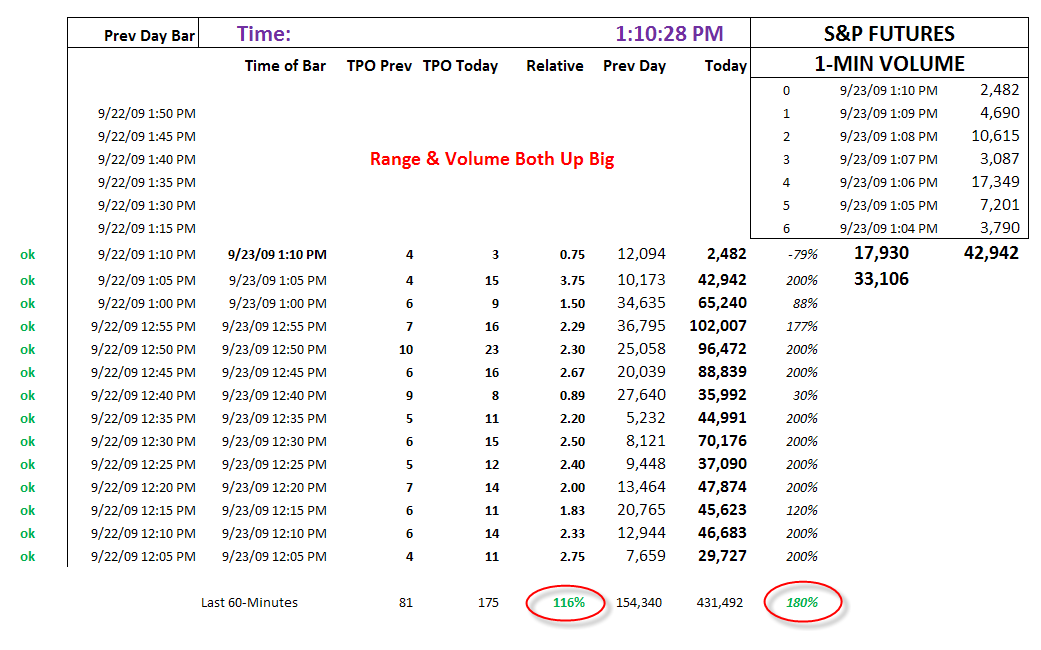Viewport: 1041px width, 650px height.
Task: Click the Relative column header
Action: click(x=555, y=66)
